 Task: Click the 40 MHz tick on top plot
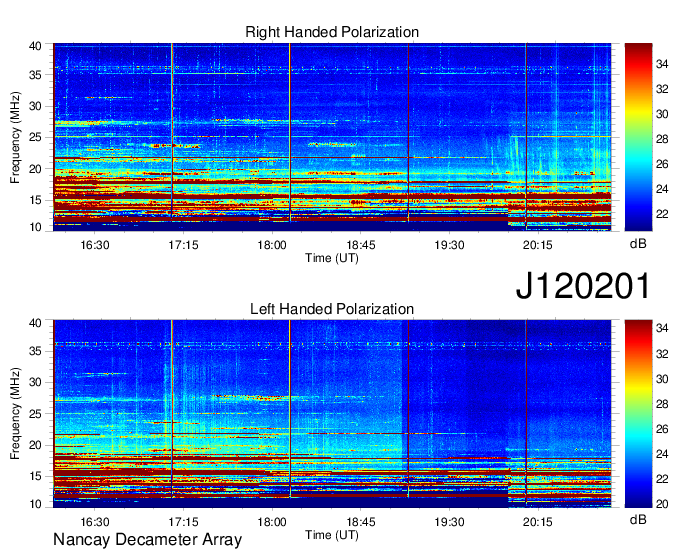point(36,46)
